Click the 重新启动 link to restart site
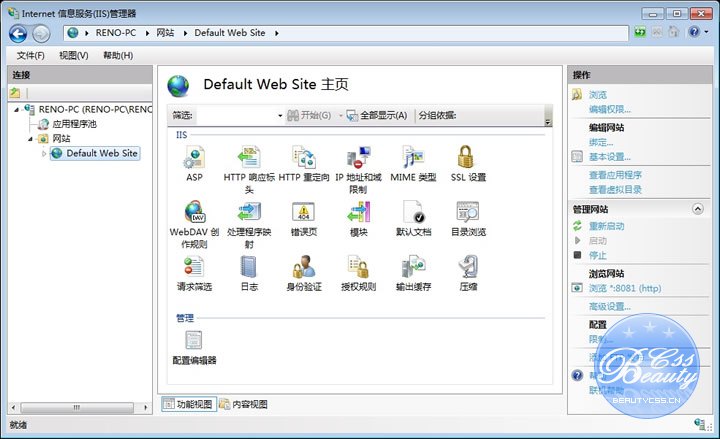Screen dimensions: 720x439 click(609, 226)
